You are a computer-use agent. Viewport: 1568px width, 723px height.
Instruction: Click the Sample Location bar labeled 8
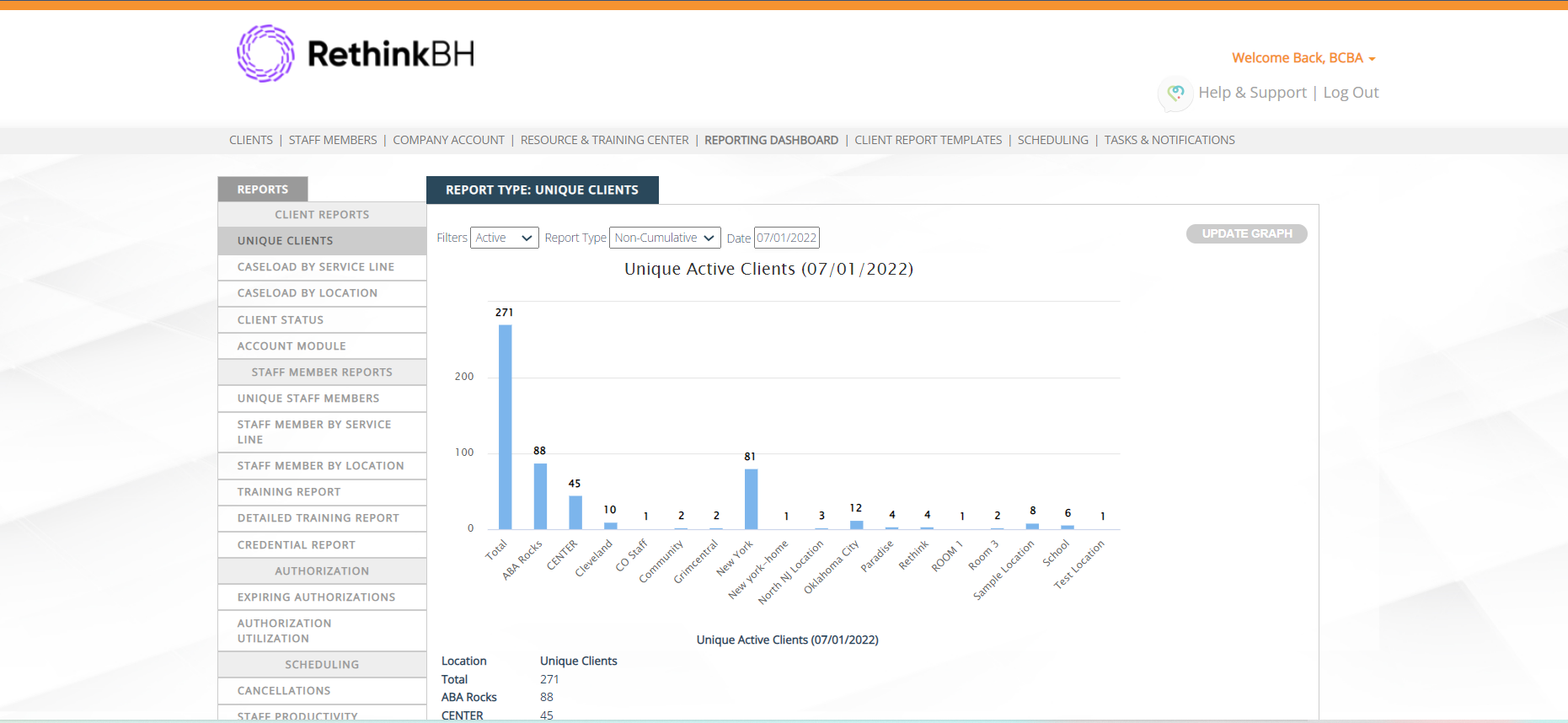point(1032,527)
